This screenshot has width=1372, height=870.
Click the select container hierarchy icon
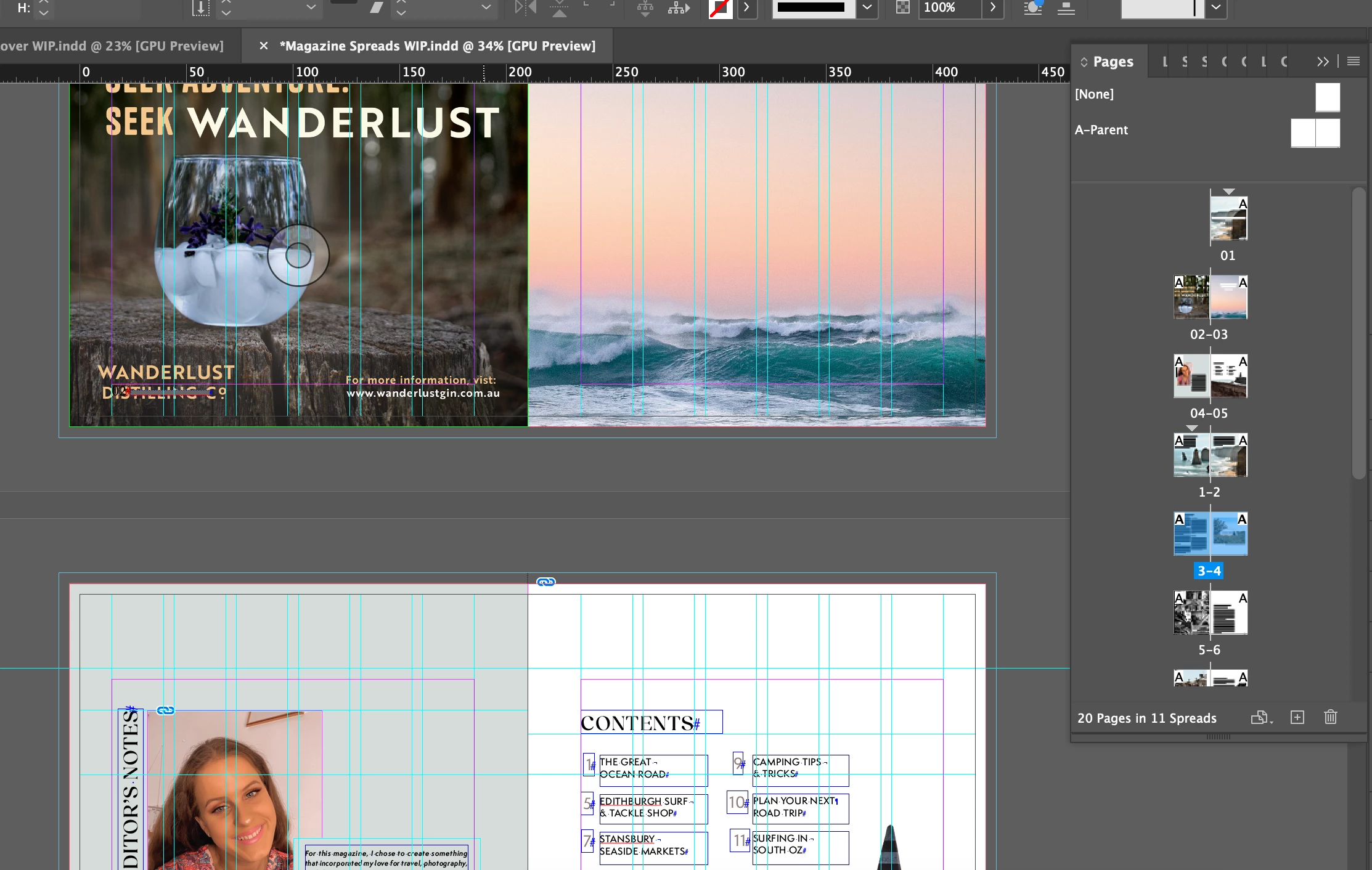coord(645,8)
